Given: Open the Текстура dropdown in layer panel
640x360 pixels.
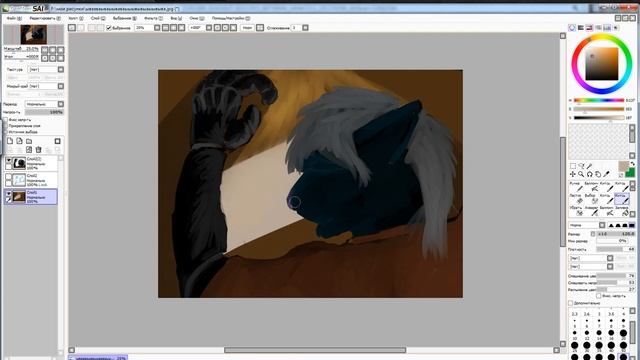Looking at the screenshot, I should coord(61,69).
